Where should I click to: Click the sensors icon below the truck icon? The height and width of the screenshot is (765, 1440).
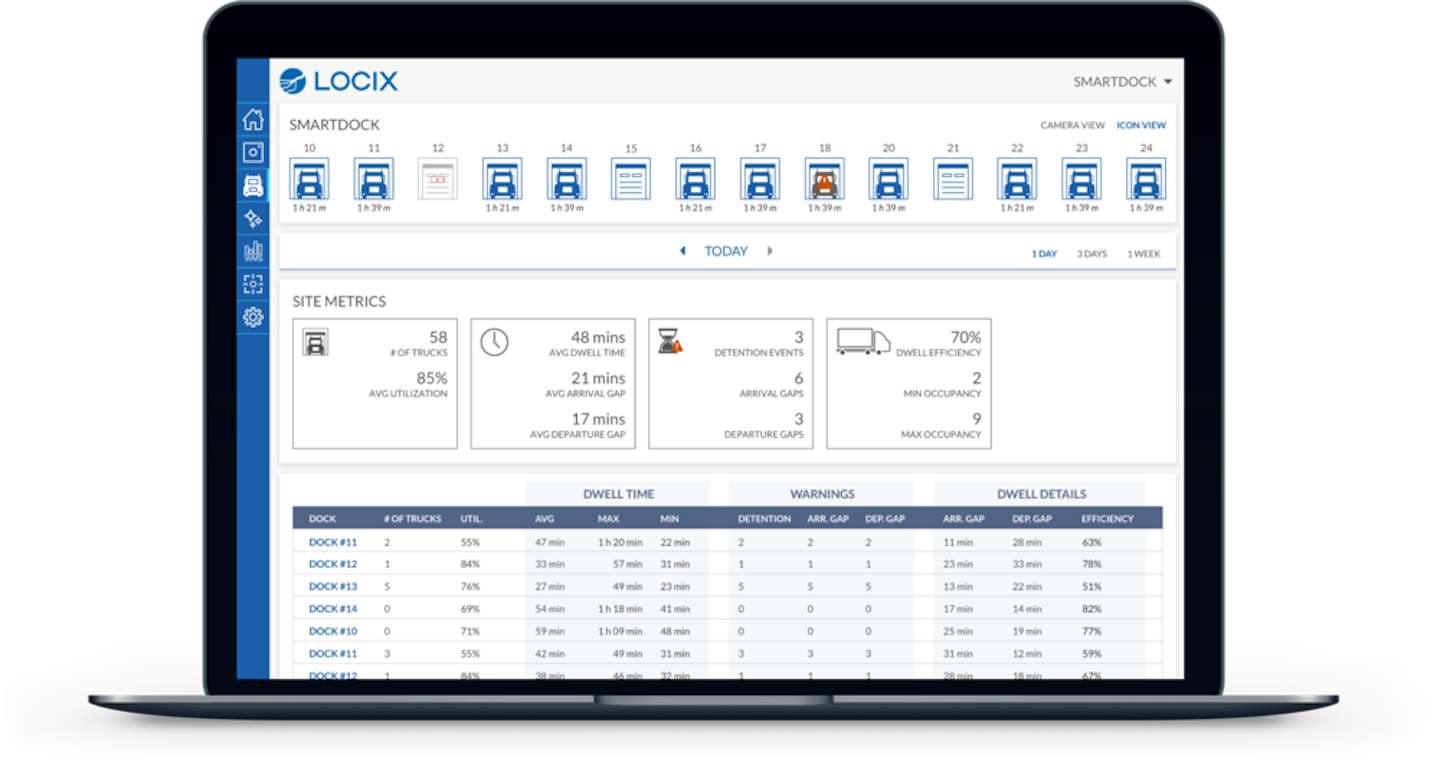coord(253,219)
